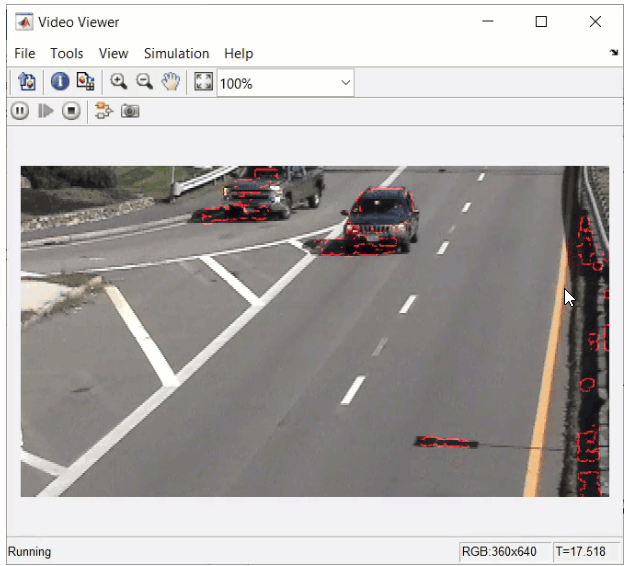
Task: Step forward the simulation
Action: click(x=46, y=111)
